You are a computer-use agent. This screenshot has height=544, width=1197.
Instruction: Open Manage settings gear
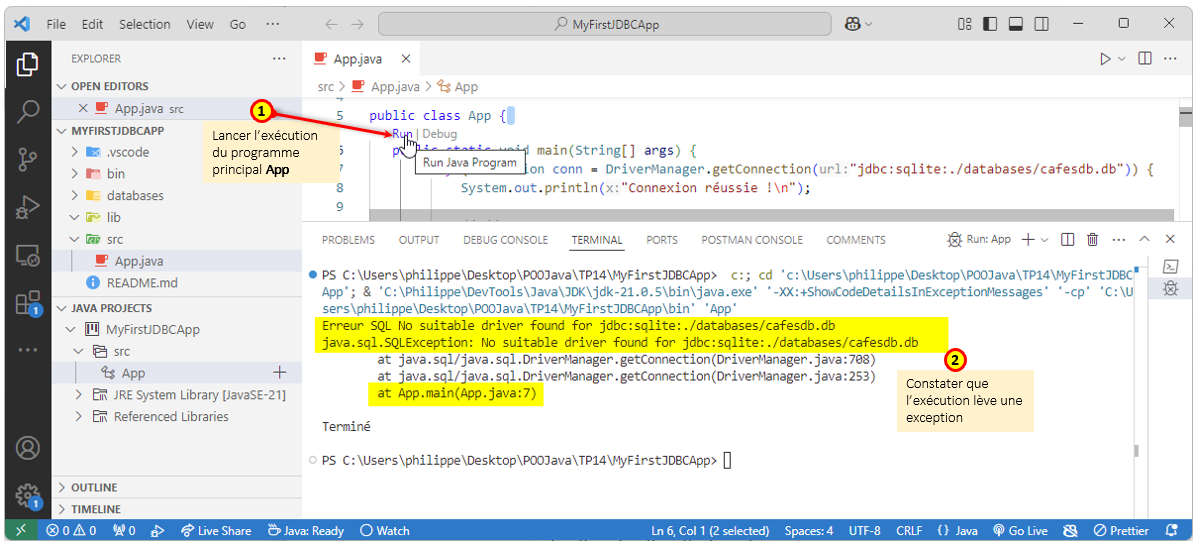(27, 495)
